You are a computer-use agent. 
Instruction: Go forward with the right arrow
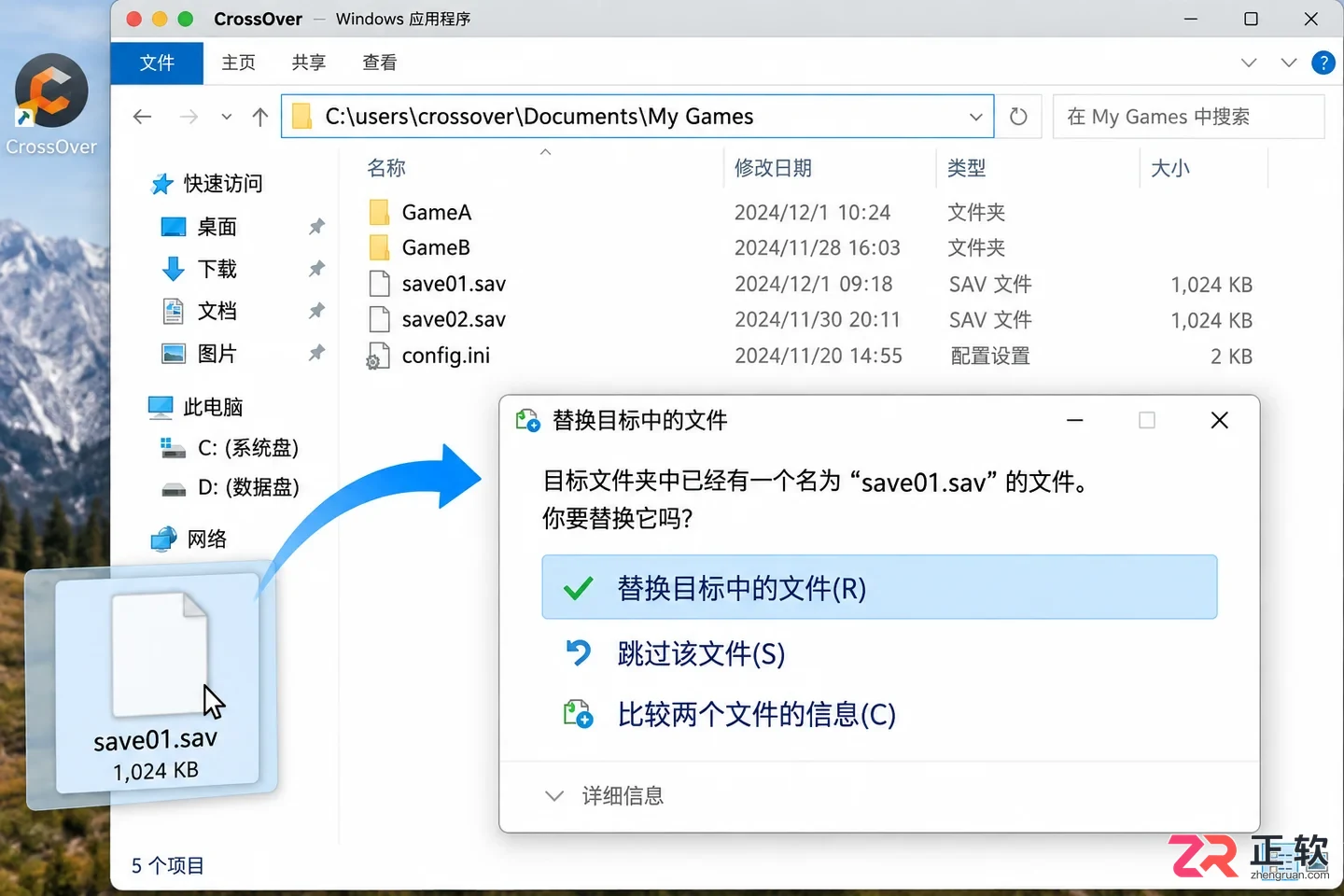[x=189, y=117]
